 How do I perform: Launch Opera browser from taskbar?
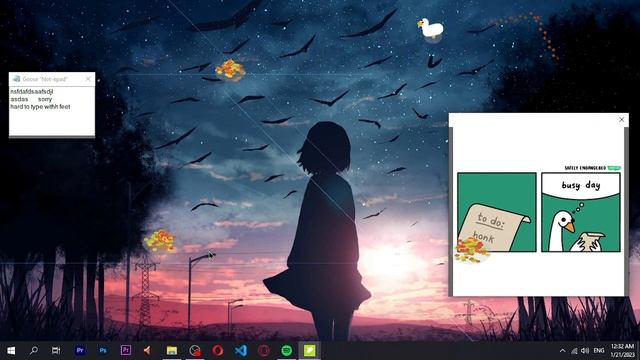tap(218, 350)
